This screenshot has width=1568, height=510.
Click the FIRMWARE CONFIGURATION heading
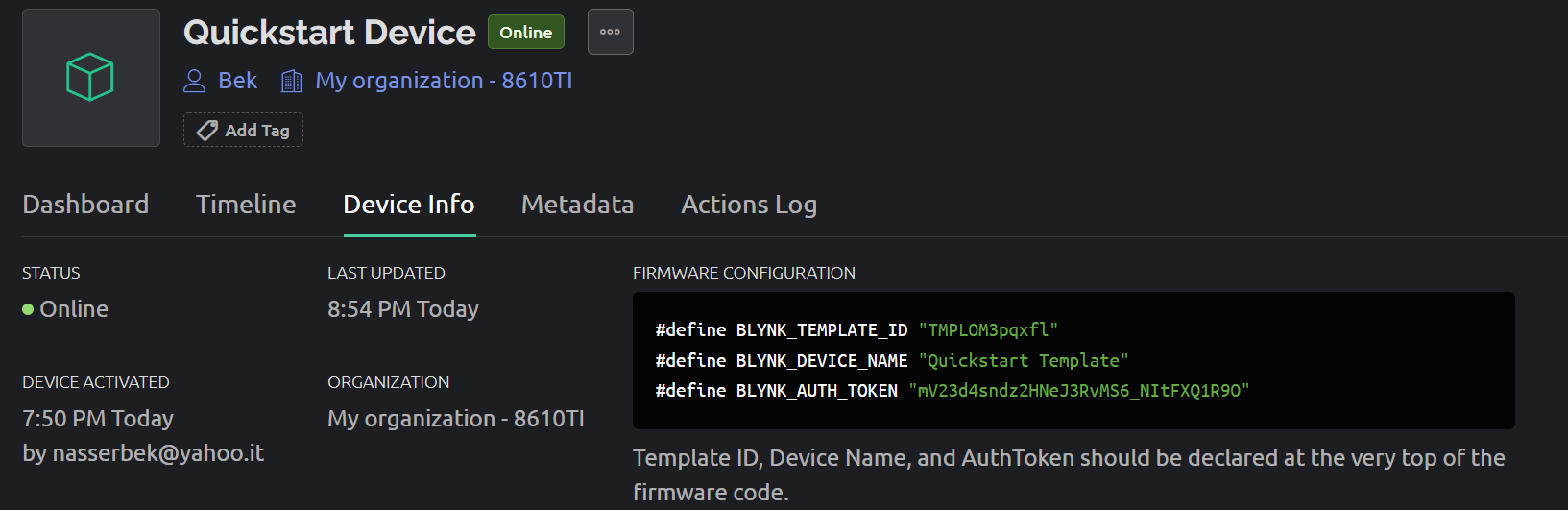pos(744,273)
